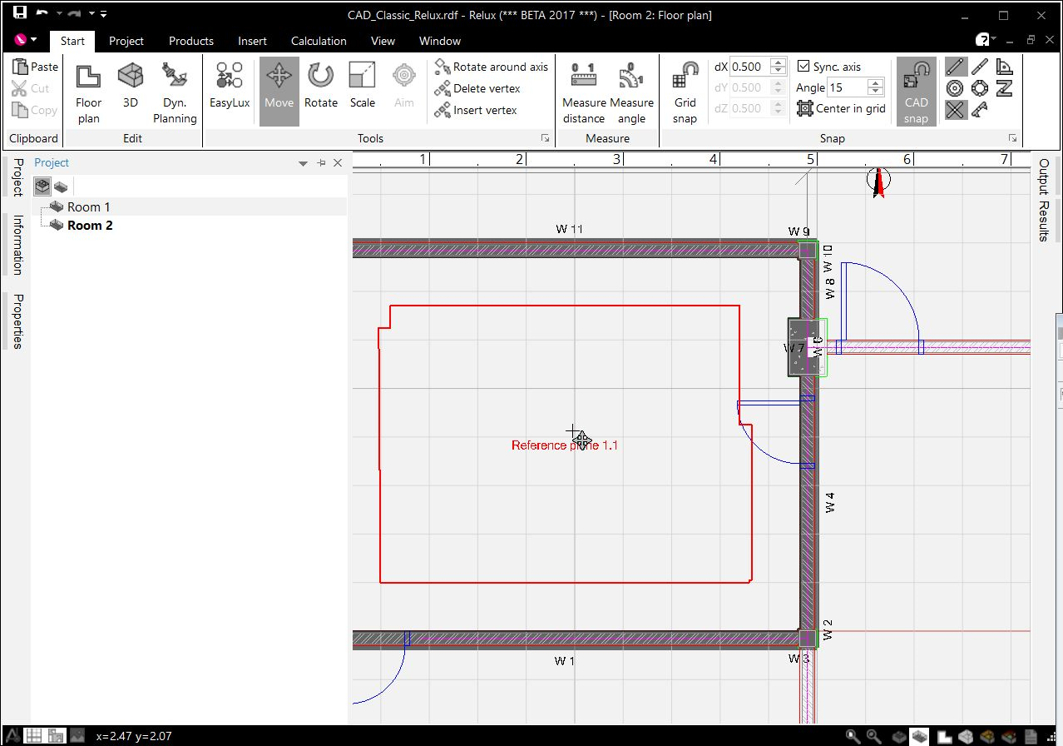The image size is (1063, 746).
Task: Click Rotate around axis
Action: tap(492, 66)
